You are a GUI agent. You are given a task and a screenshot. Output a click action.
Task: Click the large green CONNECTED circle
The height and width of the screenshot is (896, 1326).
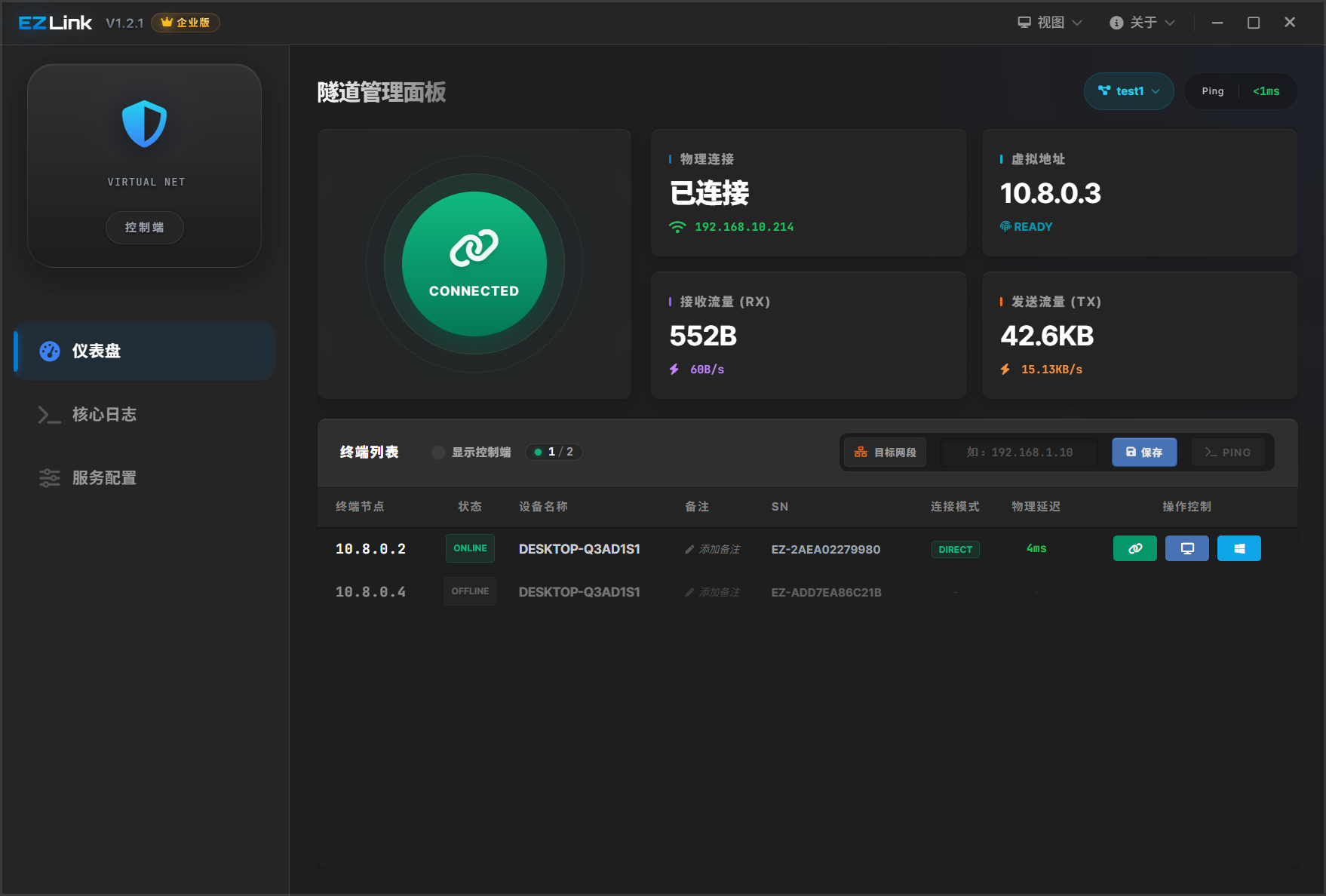point(474,264)
